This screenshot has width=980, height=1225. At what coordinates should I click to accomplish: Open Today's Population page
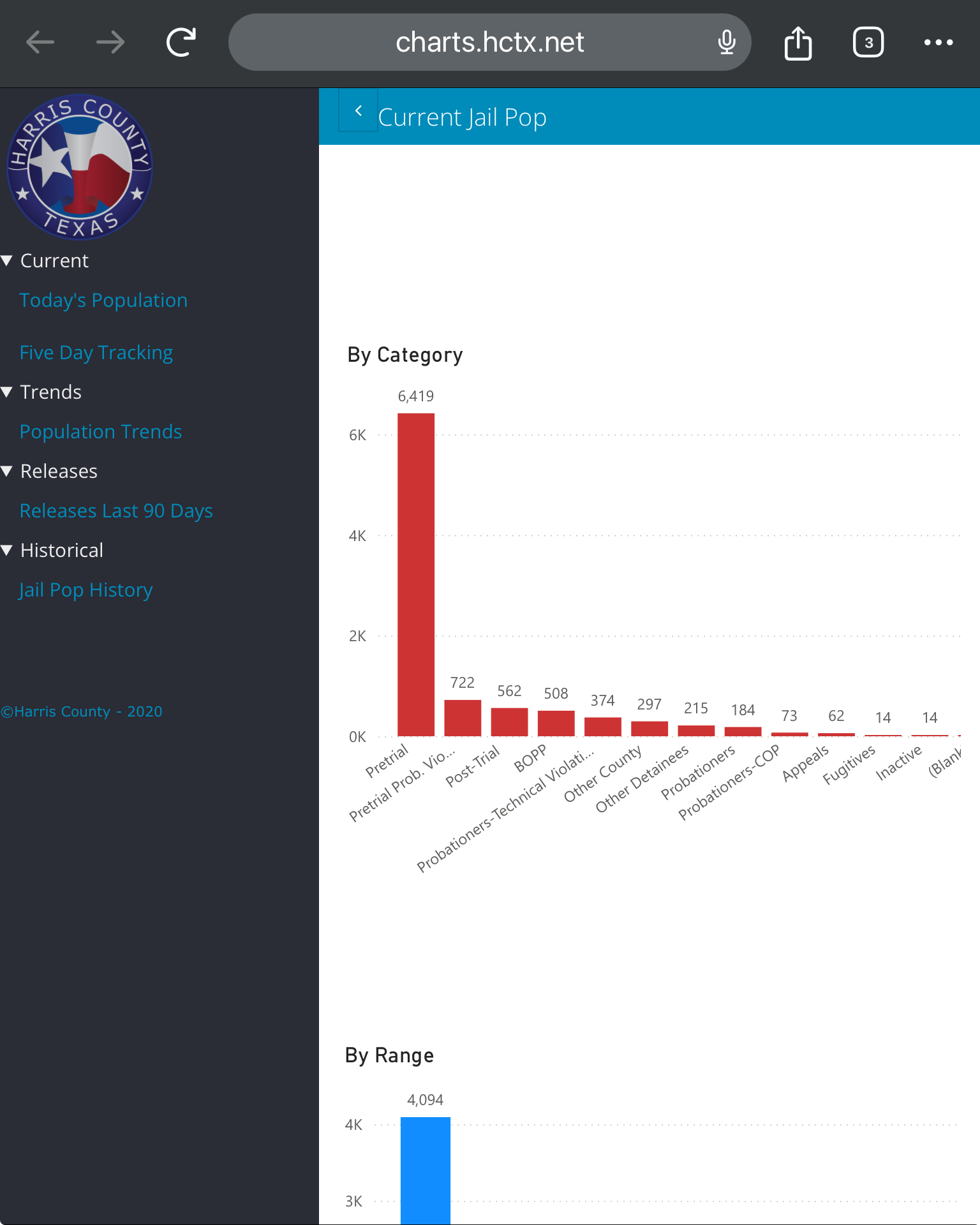point(103,300)
